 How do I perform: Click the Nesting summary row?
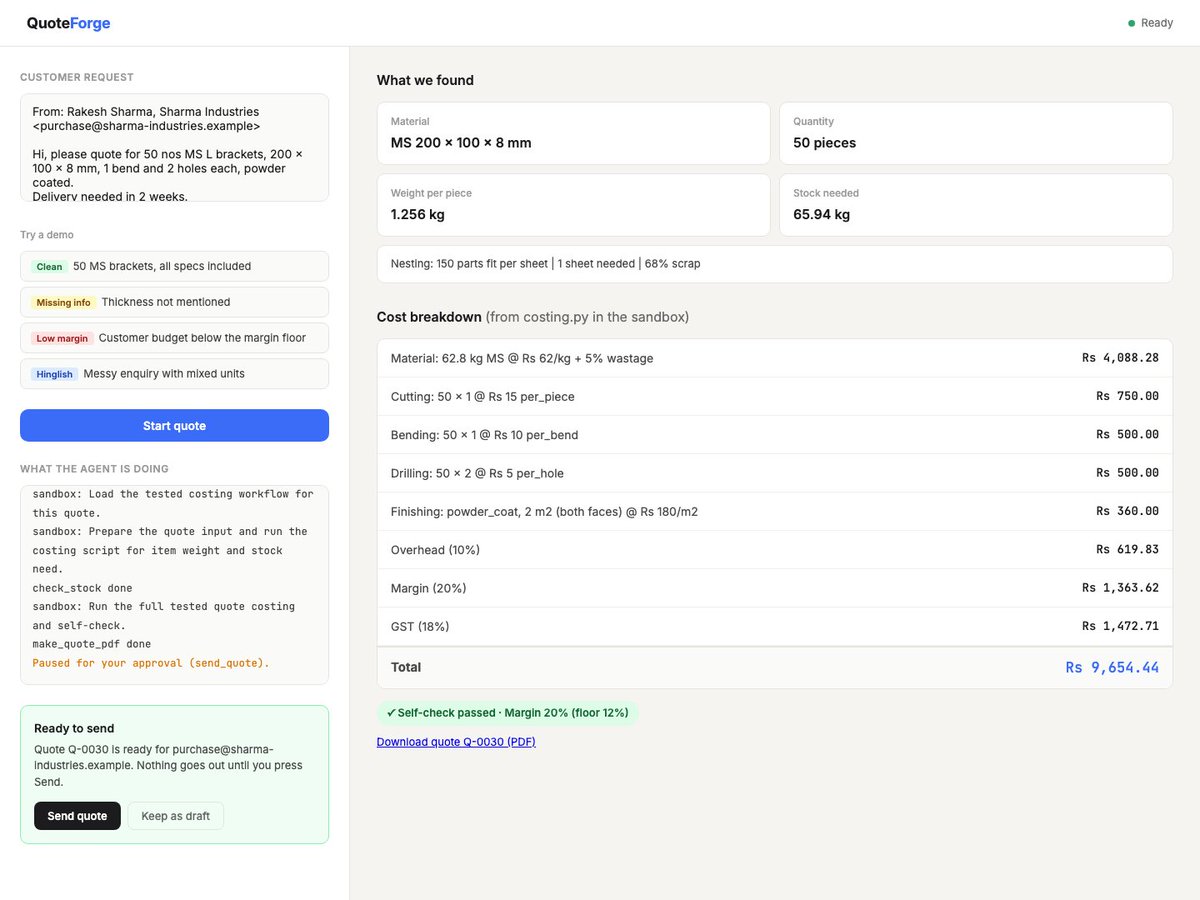coord(774,264)
